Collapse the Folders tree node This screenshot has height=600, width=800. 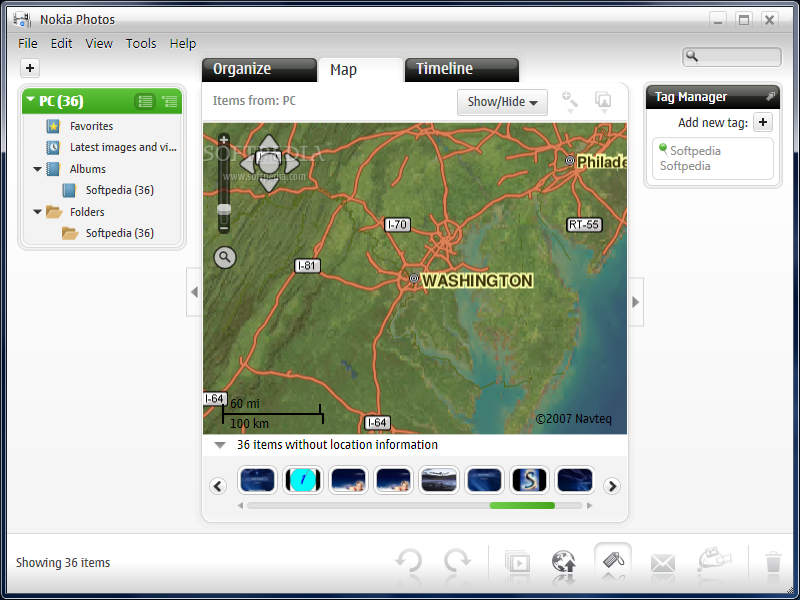pyautogui.click(x=37, y=212)
